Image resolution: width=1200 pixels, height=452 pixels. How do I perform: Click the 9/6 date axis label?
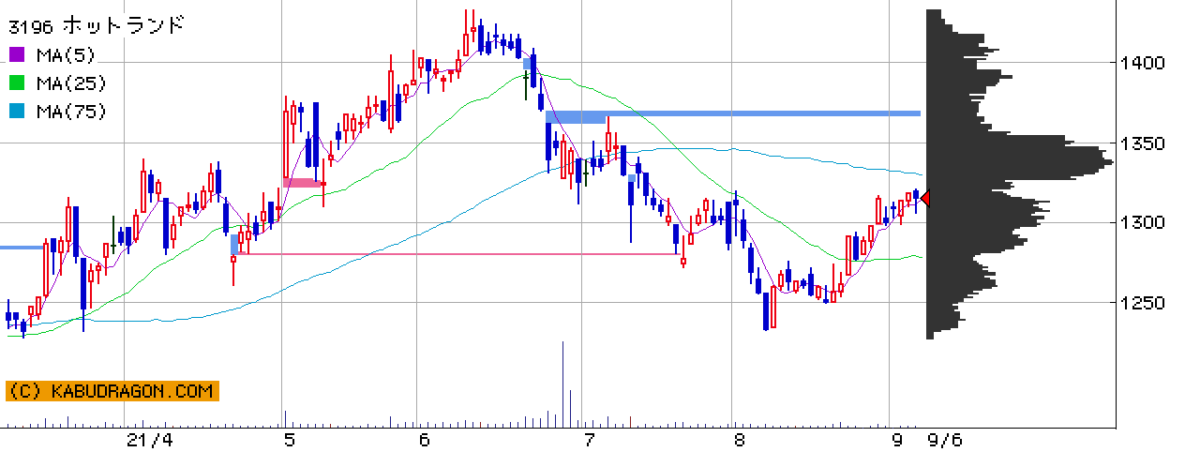(944, 439)
